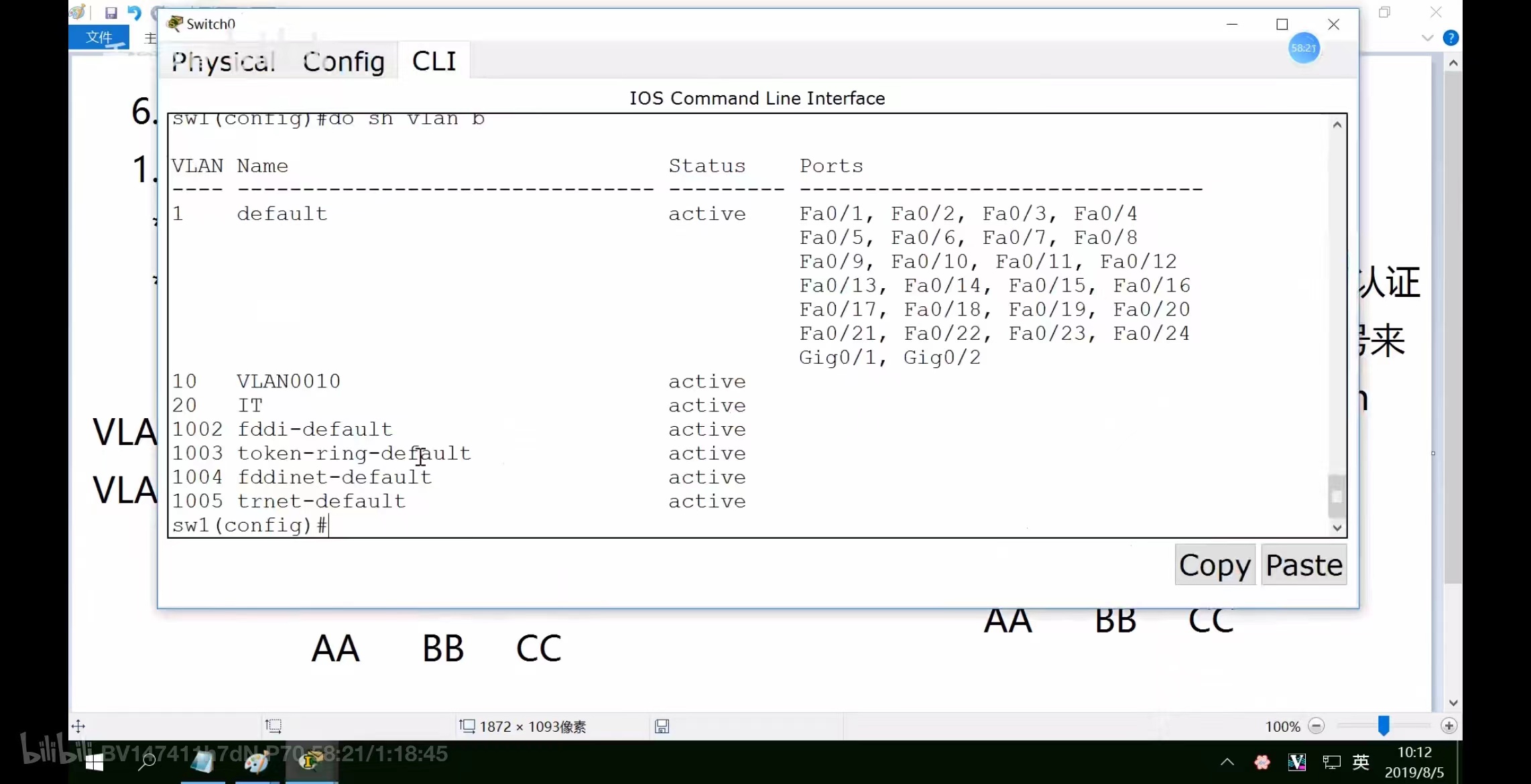Zoom out with the minus button
This screenshot has height=784, width=1531.
coord(1316,726)
